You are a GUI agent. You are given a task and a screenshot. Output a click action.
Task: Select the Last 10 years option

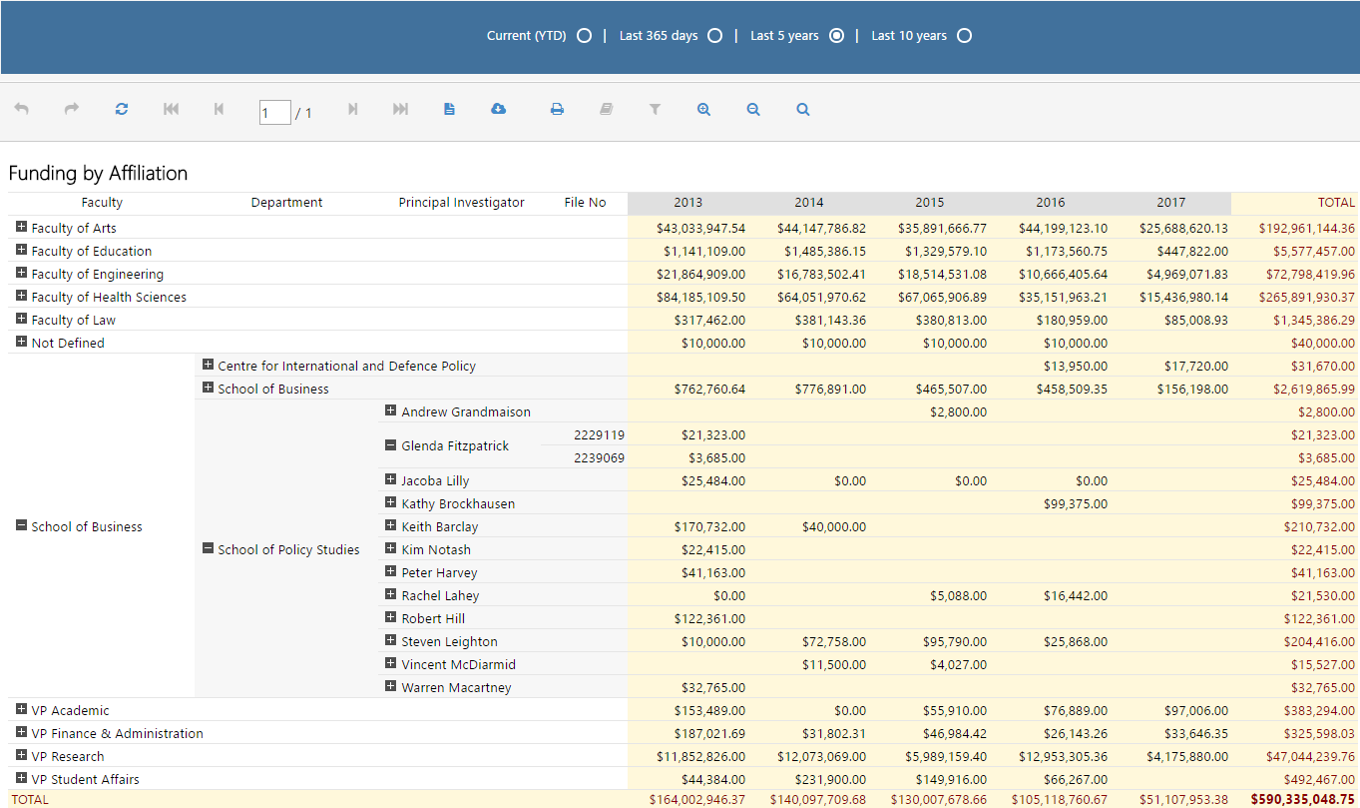(964, 36)
